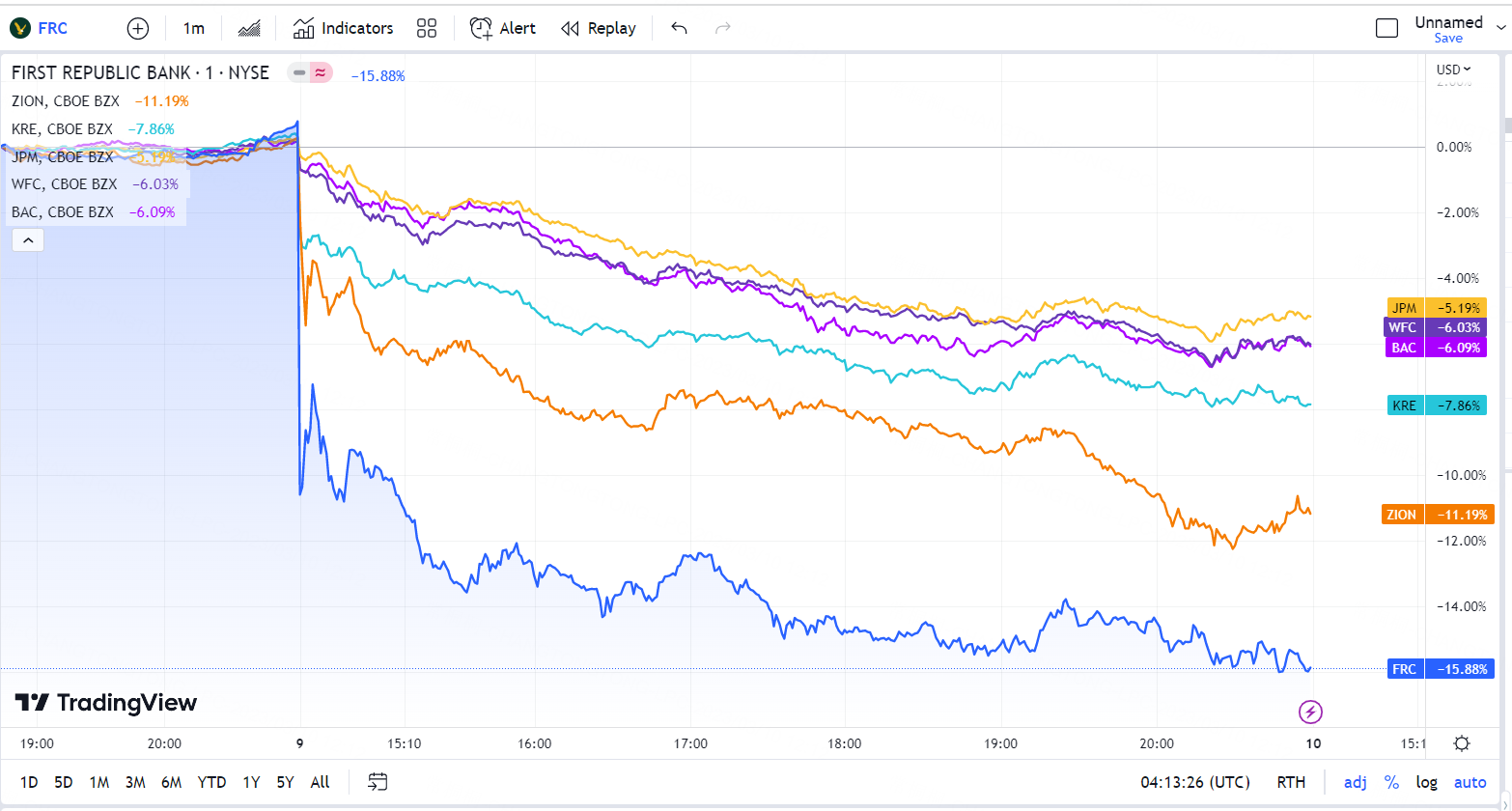This screenshot has height=811, width=1512.
Task: Create a new Alert
Action: tap(503, 28)
